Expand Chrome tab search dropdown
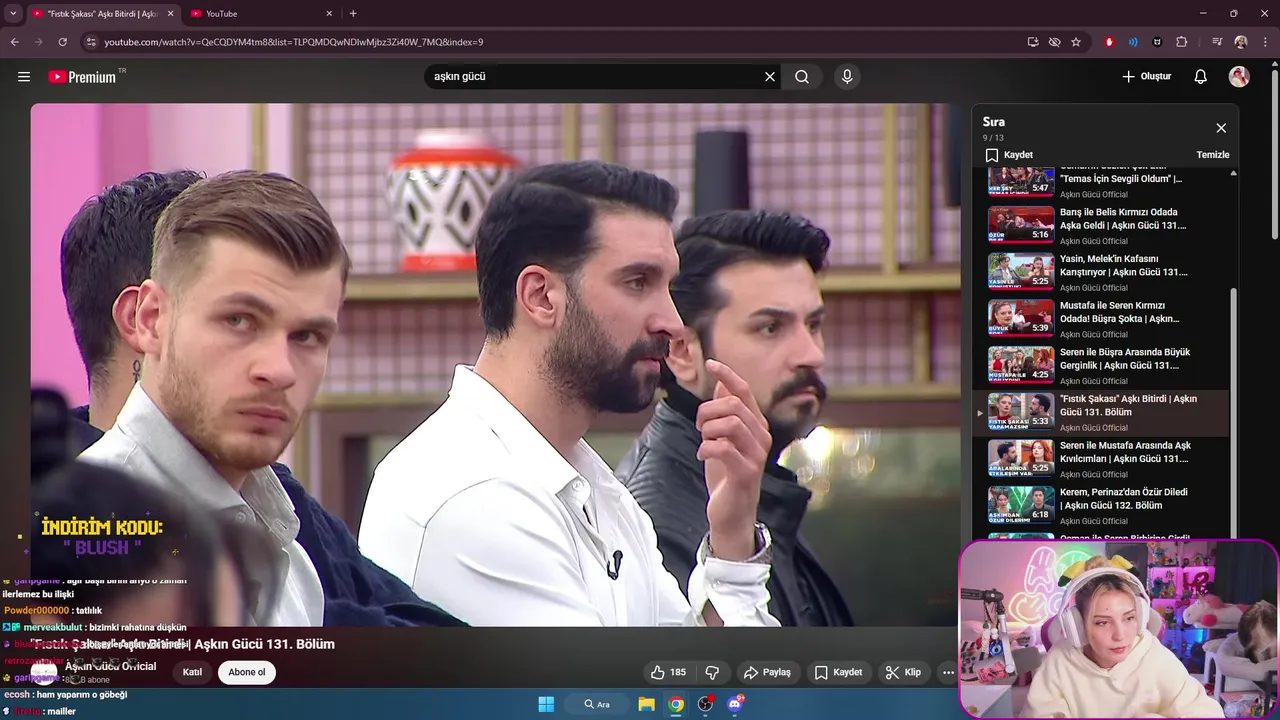This screenshot has width=1280, height=720. point(13,14)
